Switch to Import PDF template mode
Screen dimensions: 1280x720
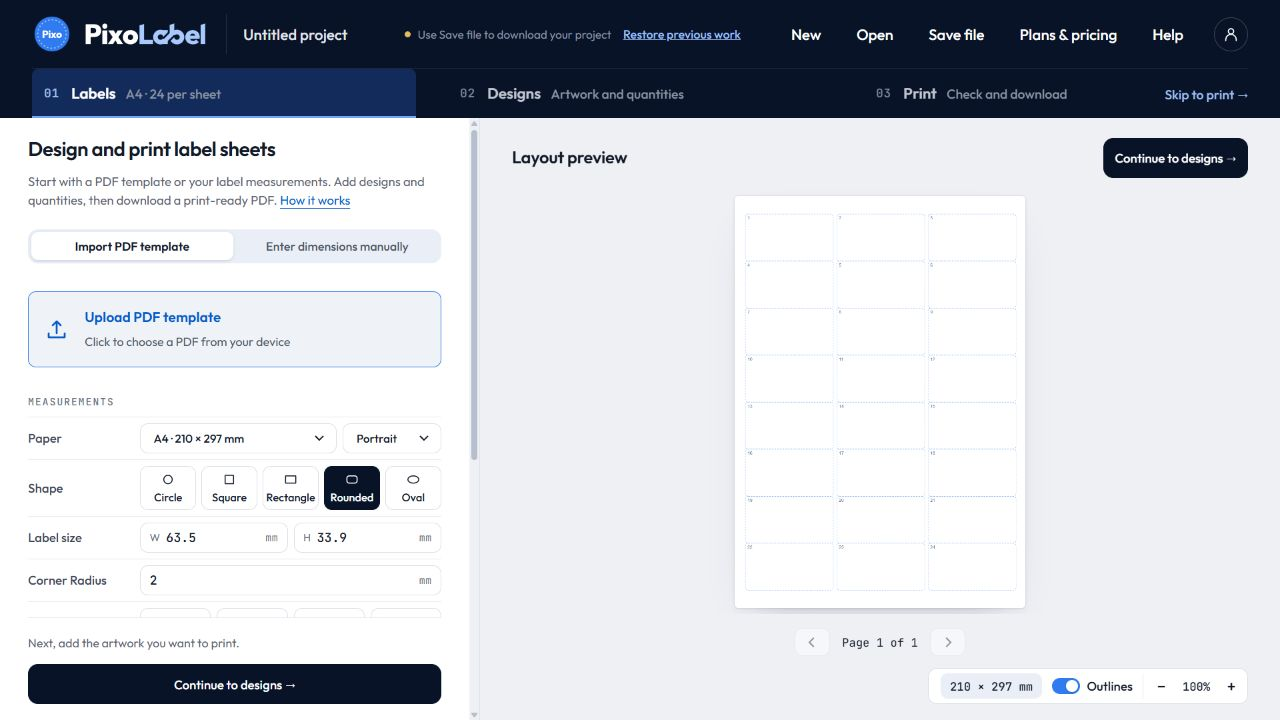132,247
